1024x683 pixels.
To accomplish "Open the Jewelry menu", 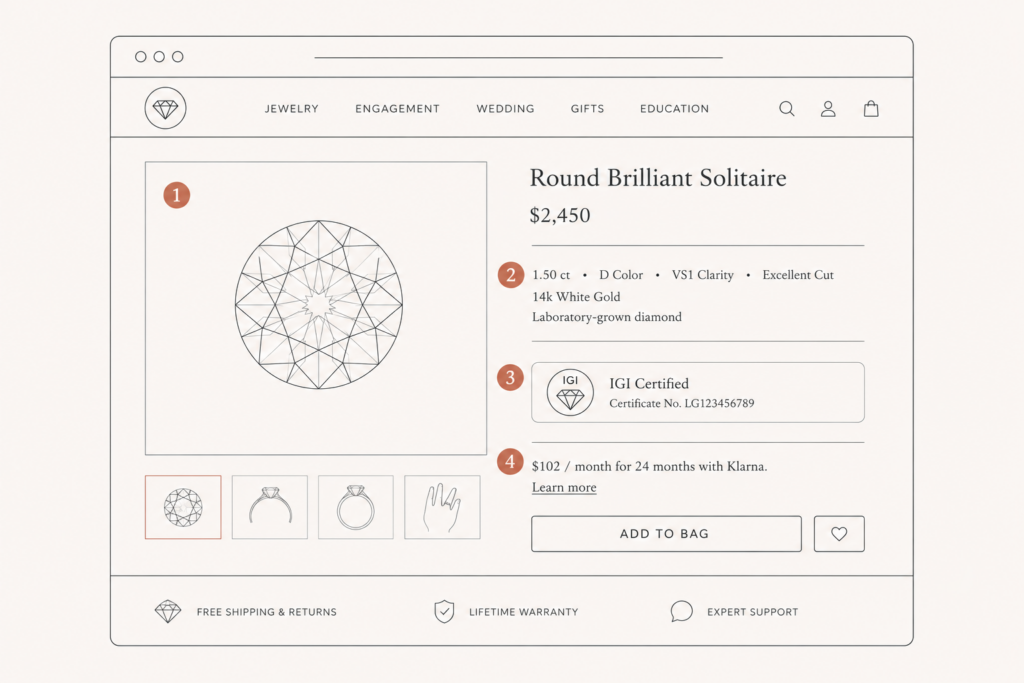I will [x=291, y=108].
